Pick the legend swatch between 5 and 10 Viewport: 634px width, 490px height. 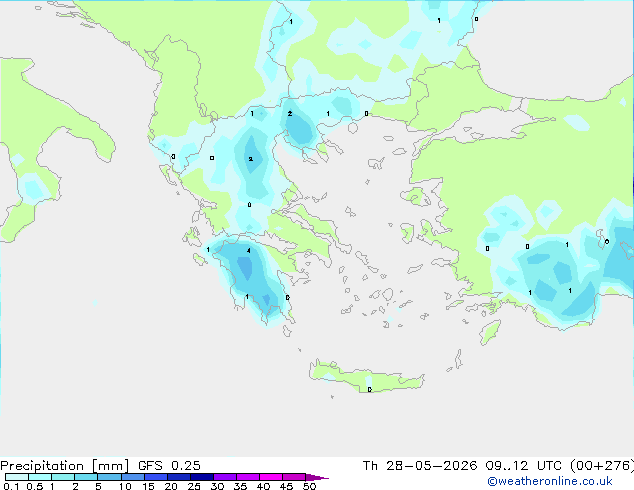click(x=109, y=477)
